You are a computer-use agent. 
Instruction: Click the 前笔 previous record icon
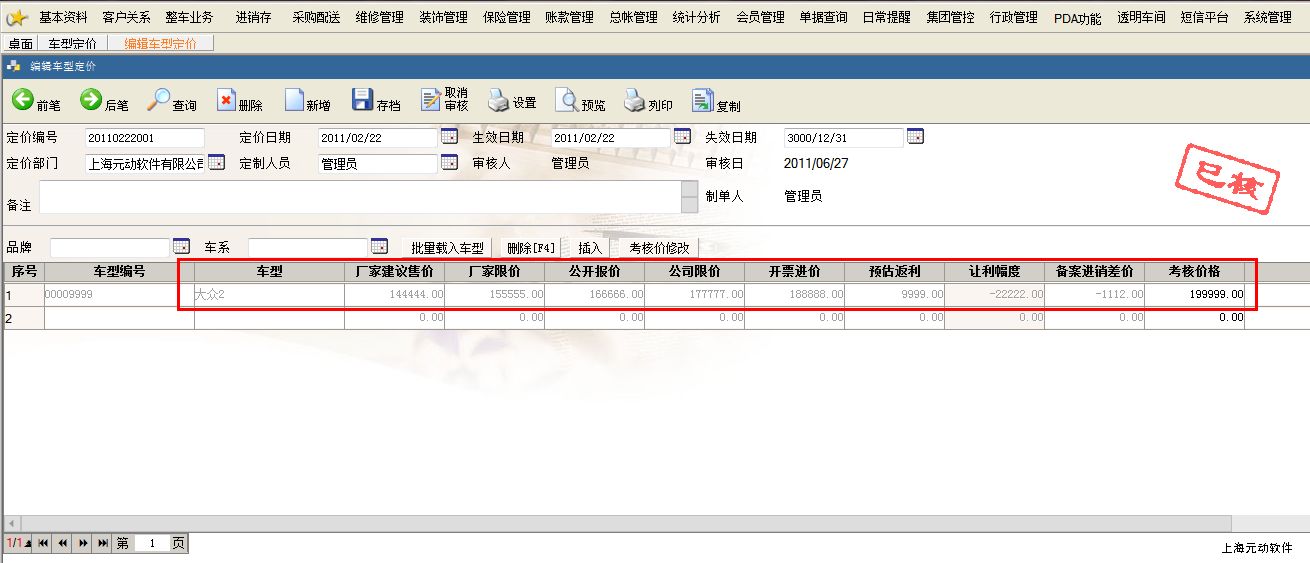tap(23, 100)
